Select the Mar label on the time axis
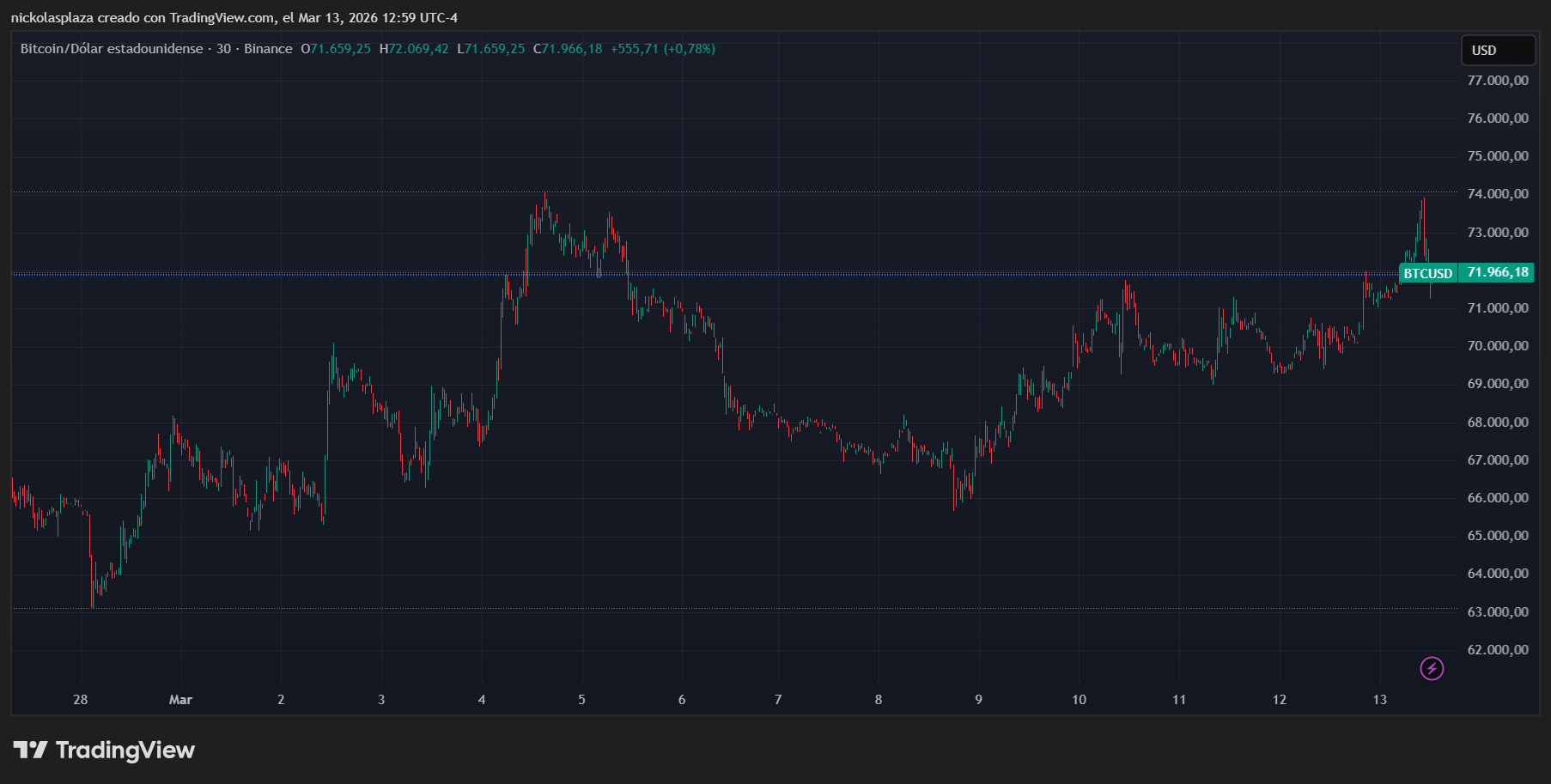The width and height of the screenshot is (1551, 784). tap(180, 700)
